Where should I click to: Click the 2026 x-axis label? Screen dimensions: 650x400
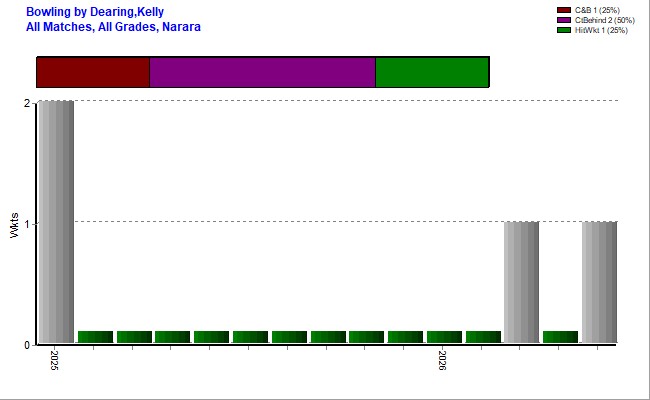click(443, 360)
